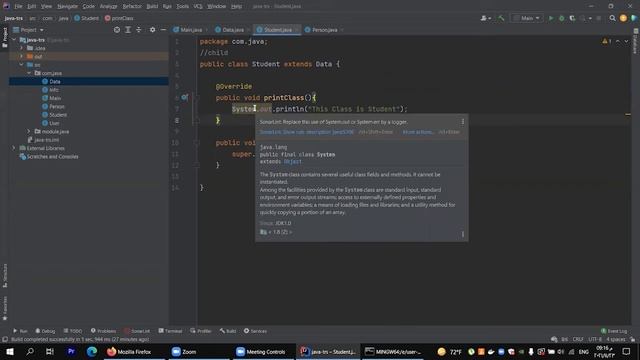The image size is (640, 360).
Task: Open the Terminal tool window
Action: pyautogui.click(x=170, y=331)
